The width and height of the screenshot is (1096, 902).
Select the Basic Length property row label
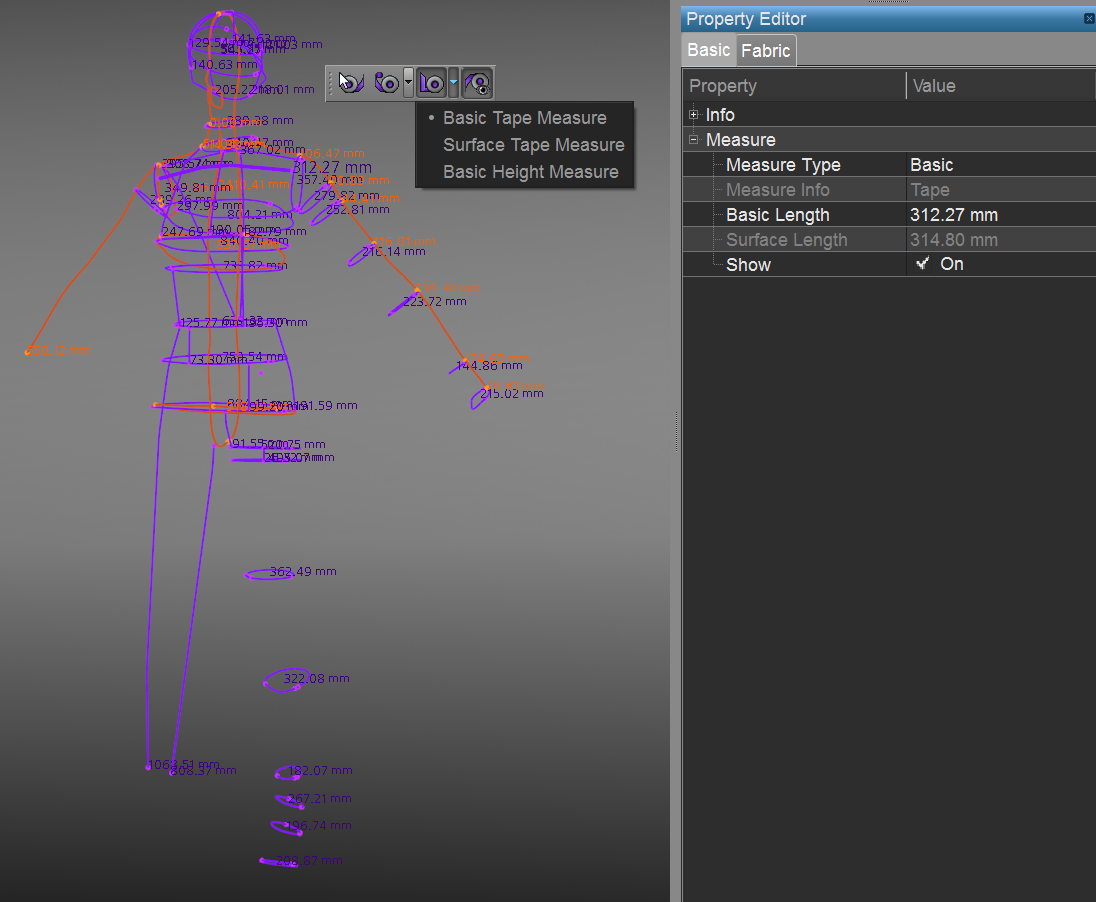click(x=777, y=215)
